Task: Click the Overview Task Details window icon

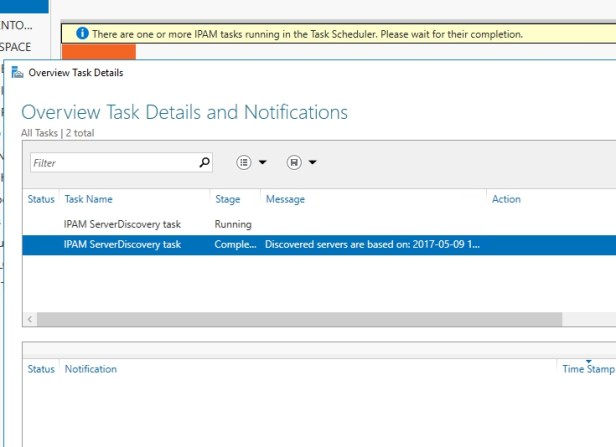Action: pos(17,72)
